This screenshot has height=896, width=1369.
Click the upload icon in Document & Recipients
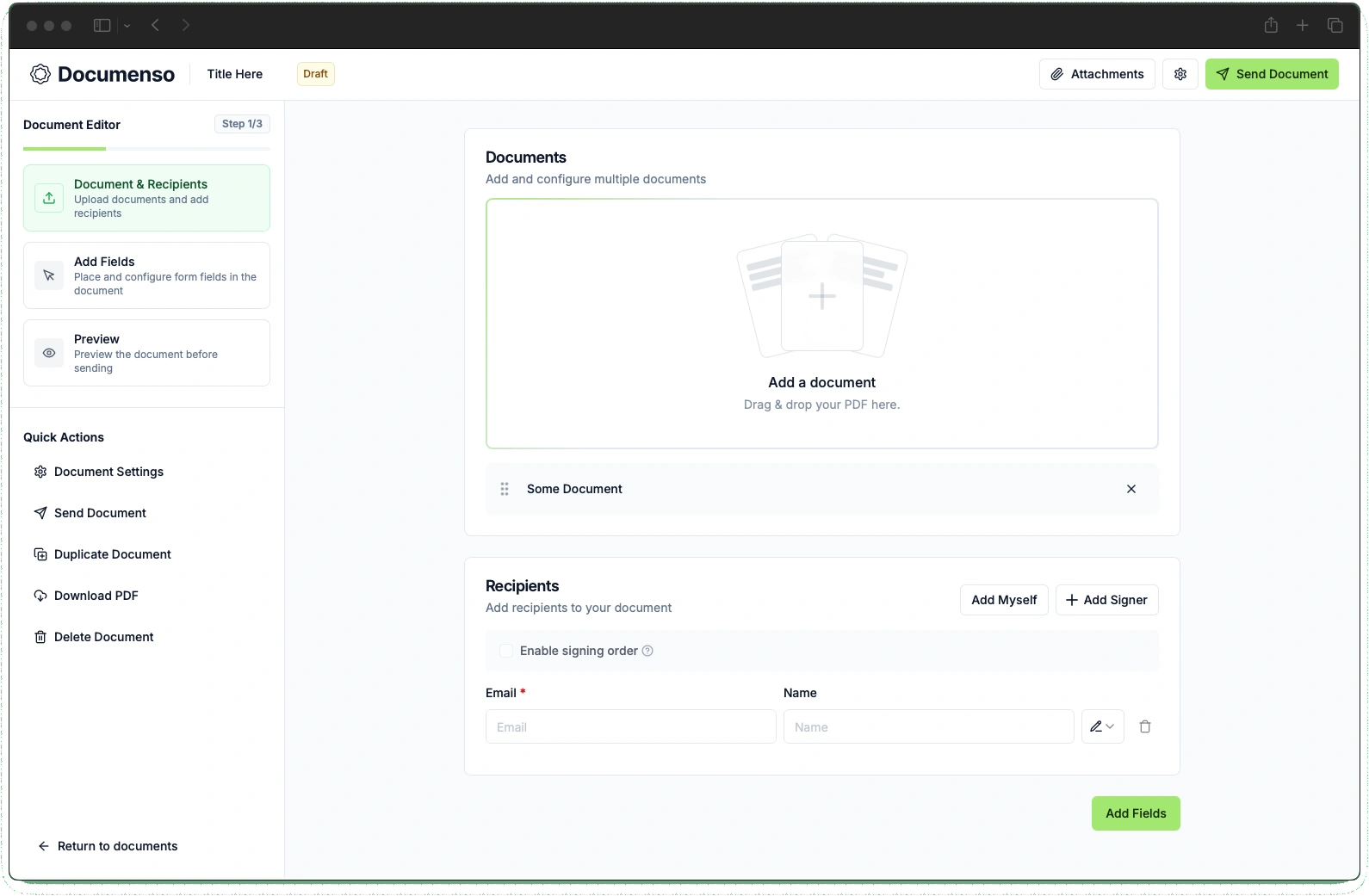point(49,198)
